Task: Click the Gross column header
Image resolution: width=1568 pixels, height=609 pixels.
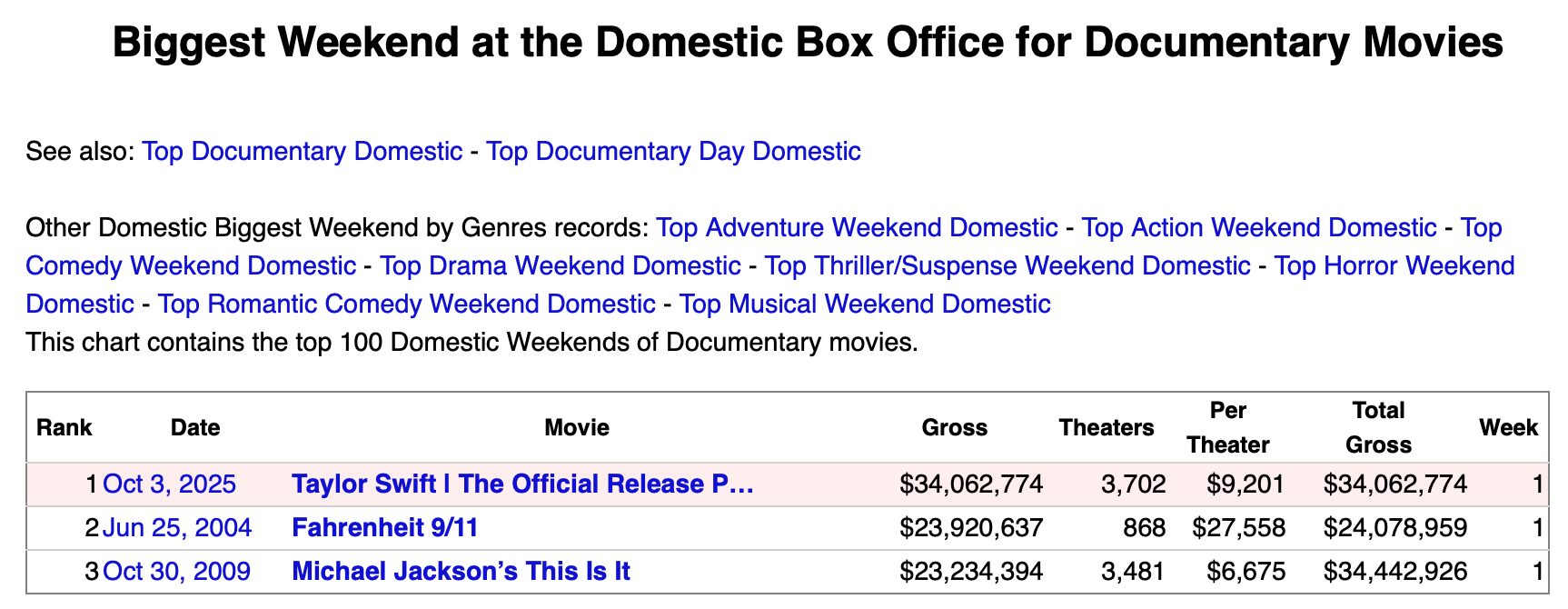Action: click(954, 428)
